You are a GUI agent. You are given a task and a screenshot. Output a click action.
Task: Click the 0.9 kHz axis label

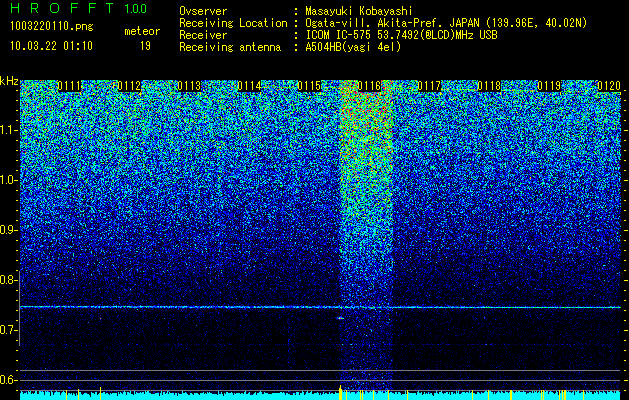[x=8, y=230]
